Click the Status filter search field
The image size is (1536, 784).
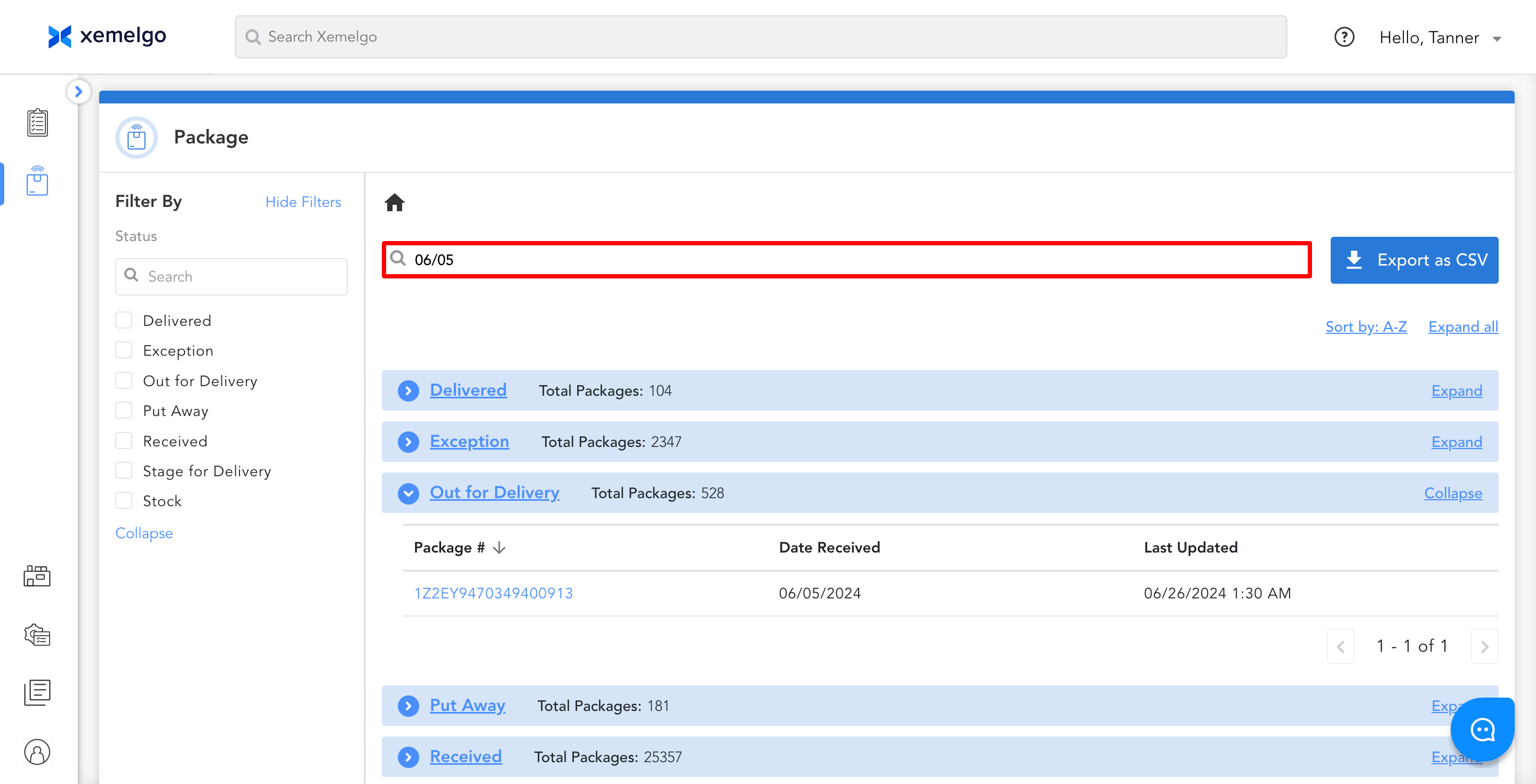pyautogui.click(x=231, y=277)
